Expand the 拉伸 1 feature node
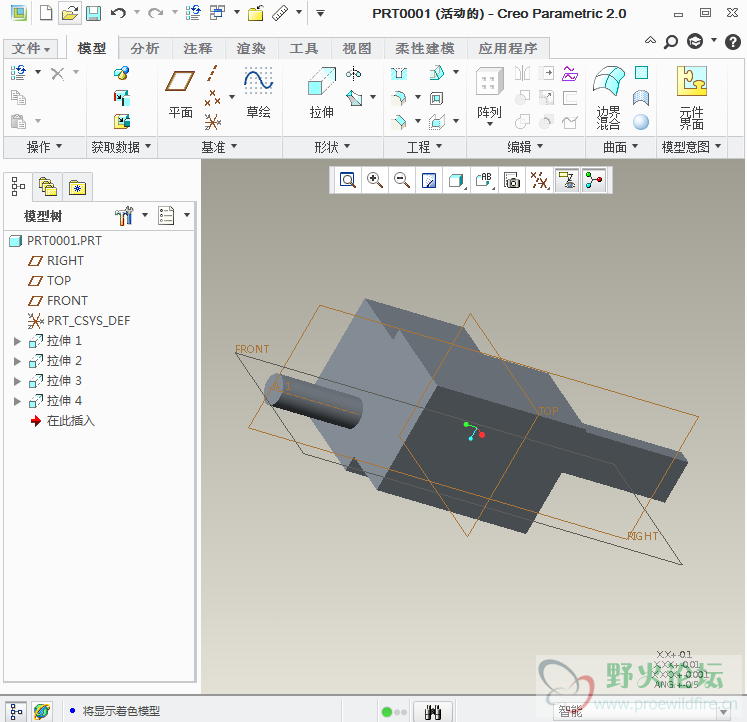Screen dimensions: 747x722 coord(17,341)
